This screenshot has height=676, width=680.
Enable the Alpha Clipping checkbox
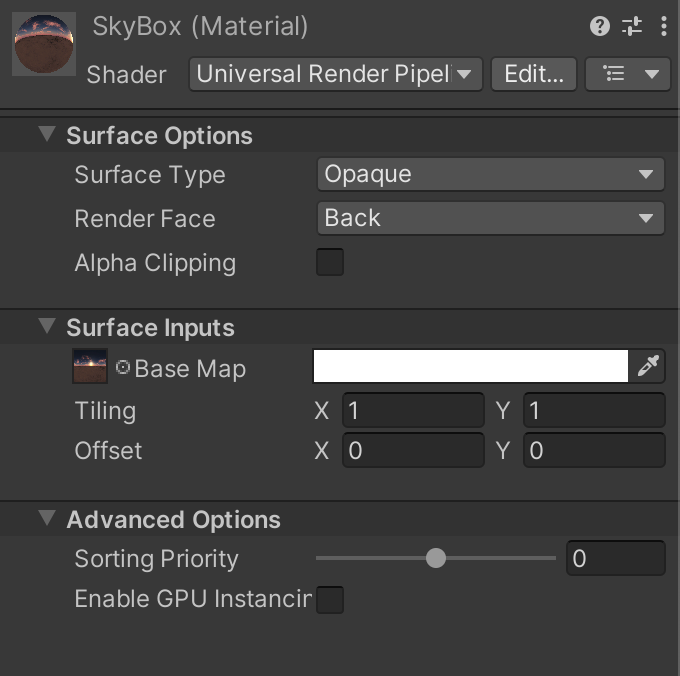click(x=330, y=262)
